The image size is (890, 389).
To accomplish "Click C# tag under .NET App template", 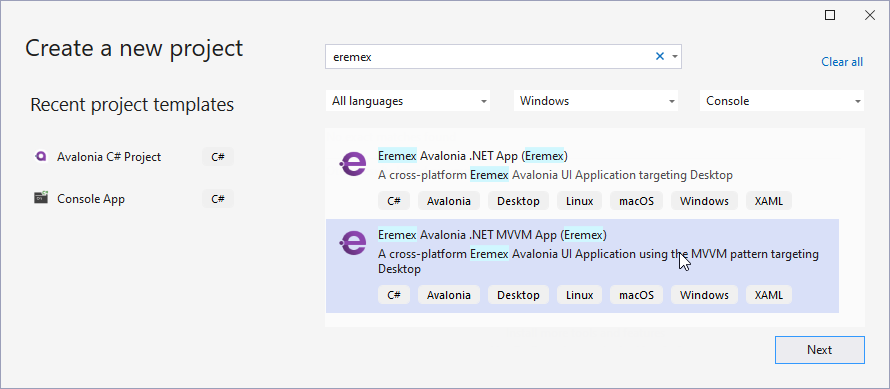I will tap(394, 201).
